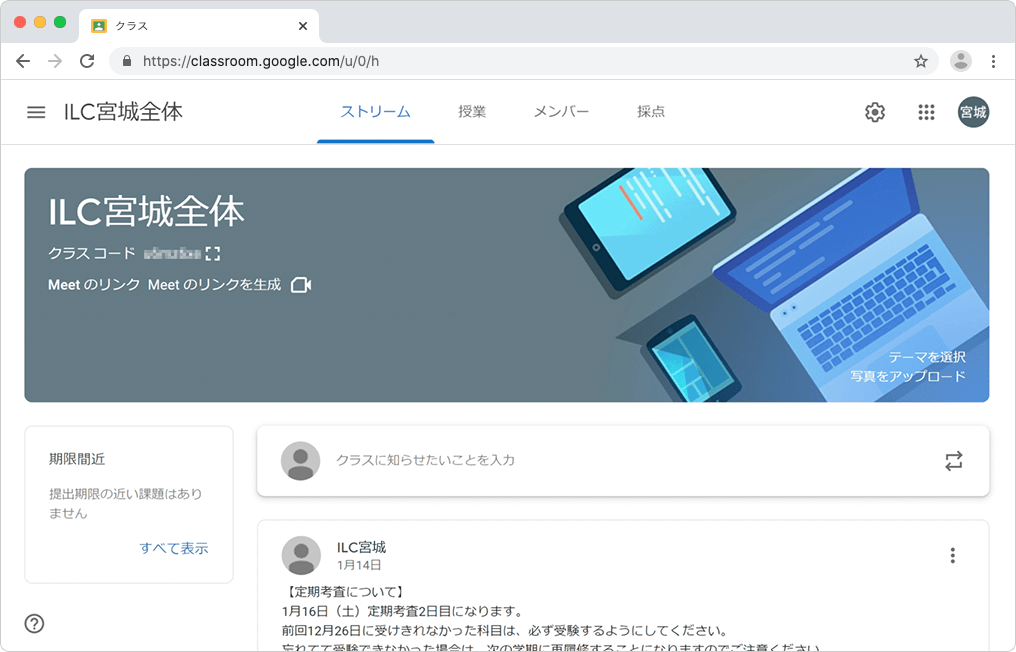The width and height of the screenshot is (1016, 652).
Task: Open the main hamburger menu
Action: (x=36, y=112)
